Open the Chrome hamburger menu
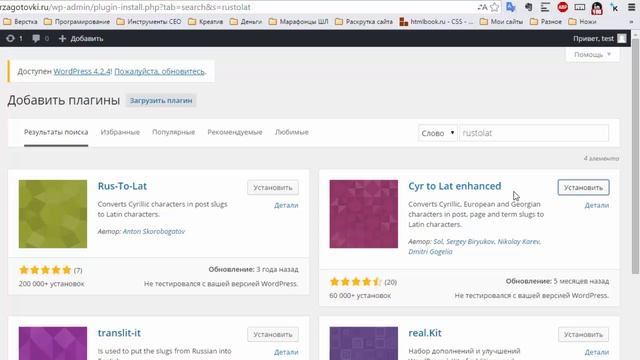The width and height of the screenshot is (640, 360). (x=631, y=7)
